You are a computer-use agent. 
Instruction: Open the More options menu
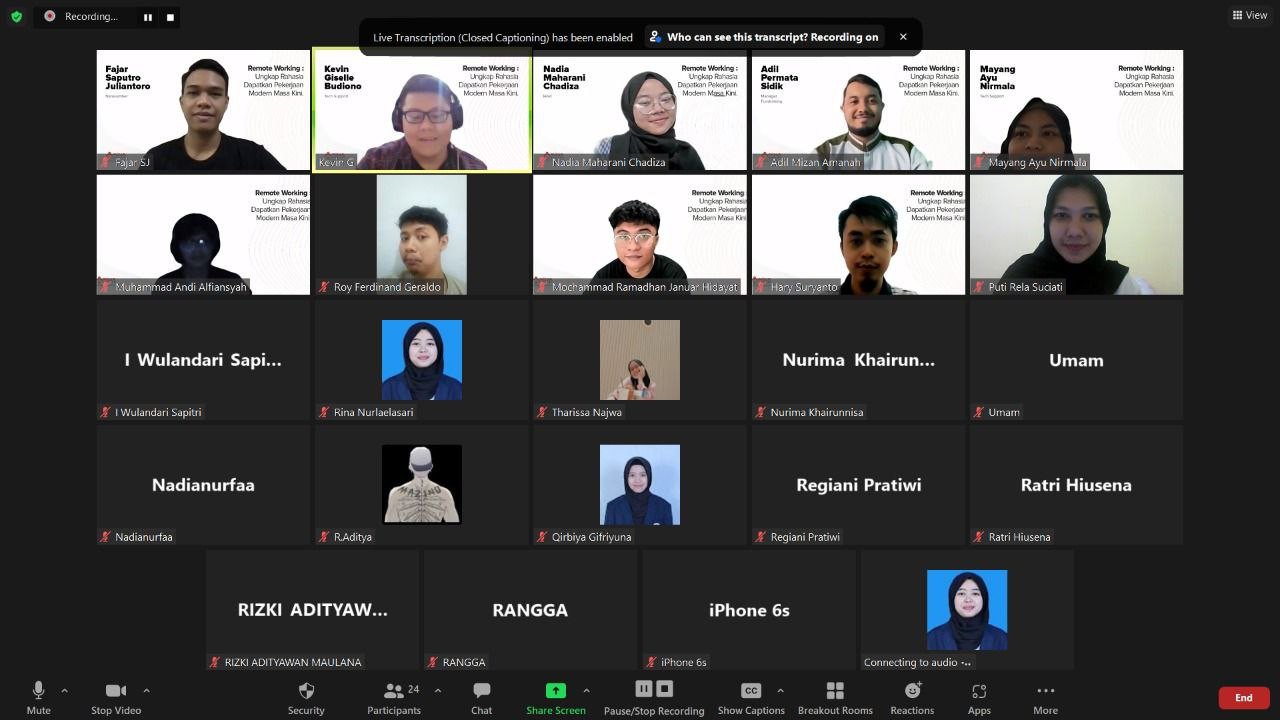(x=1045, y=697)
